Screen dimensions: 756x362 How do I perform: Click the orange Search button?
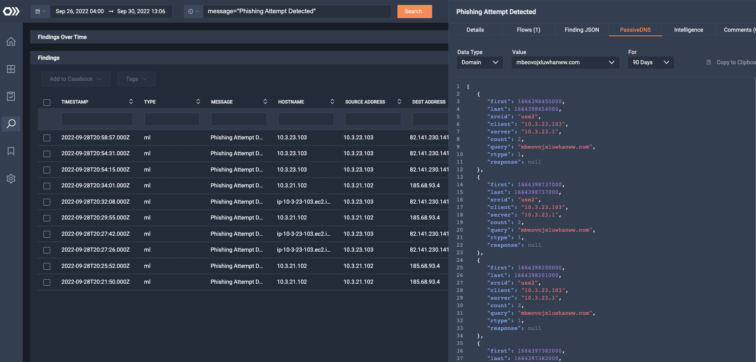coord(414,11)
